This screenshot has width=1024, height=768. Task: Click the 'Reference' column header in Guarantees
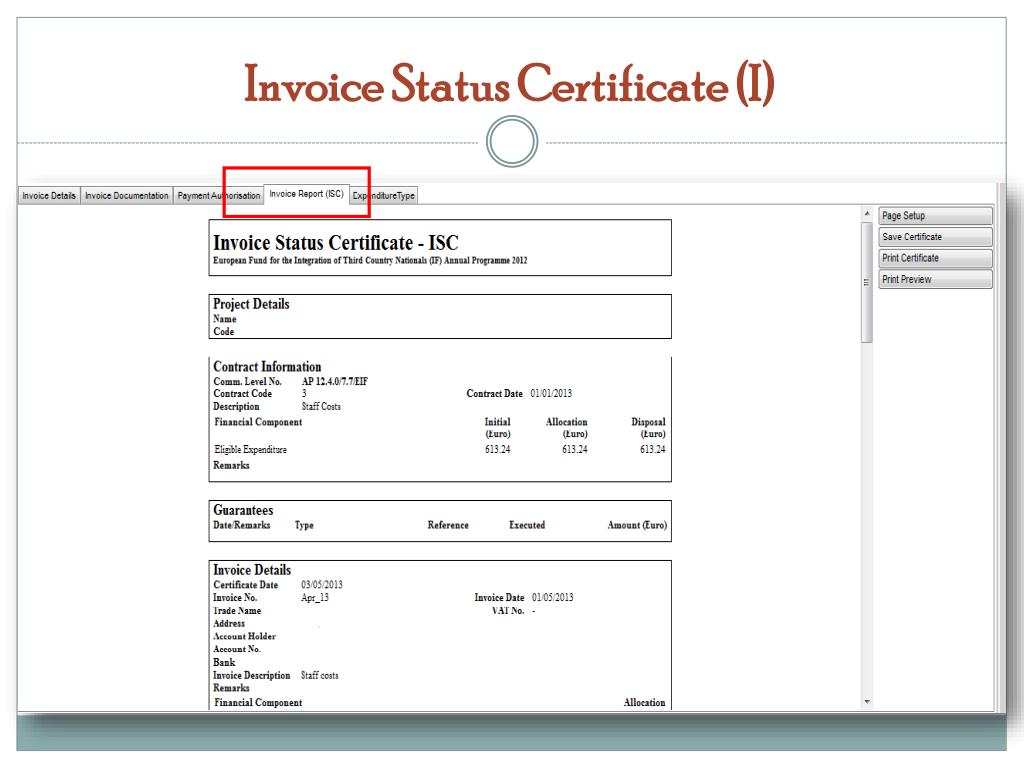tap(448, 525)
